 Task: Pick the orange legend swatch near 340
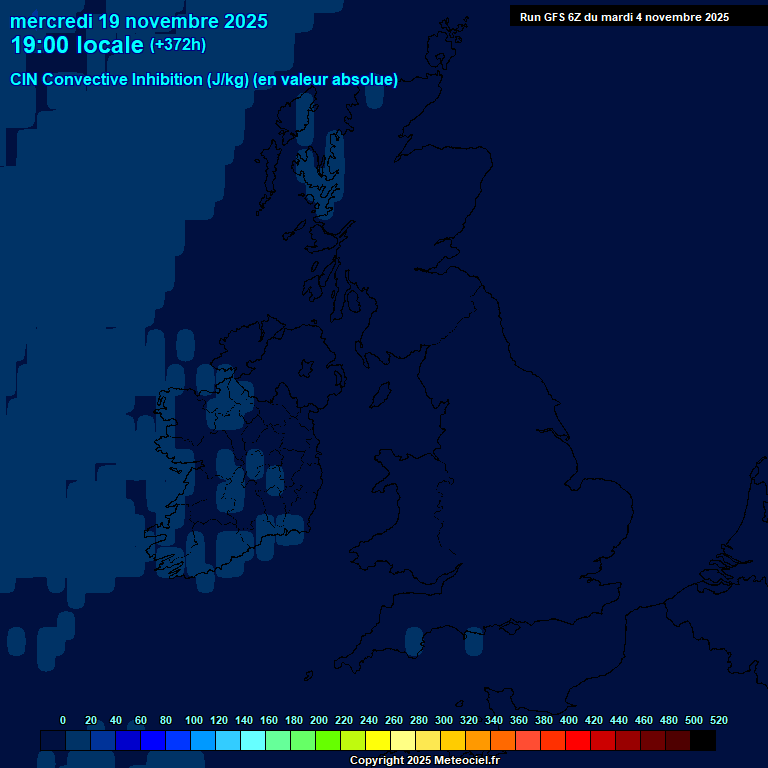tap(502, 741)
